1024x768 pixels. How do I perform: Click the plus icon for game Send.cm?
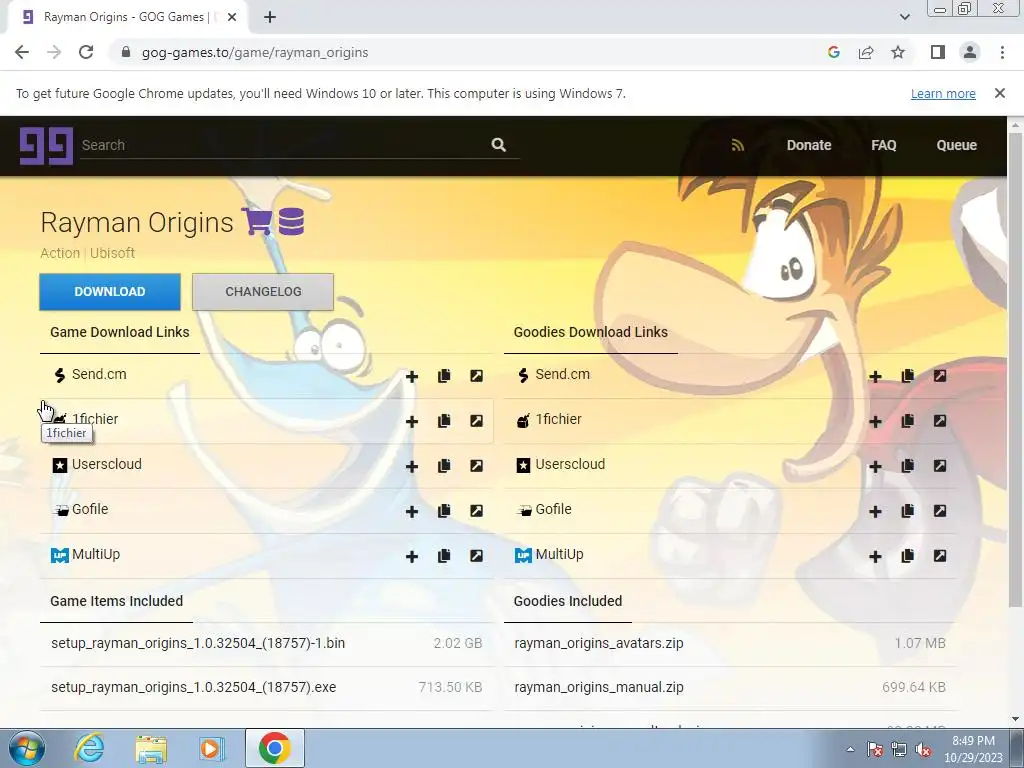pyautogui.click(x=411, y=377)
